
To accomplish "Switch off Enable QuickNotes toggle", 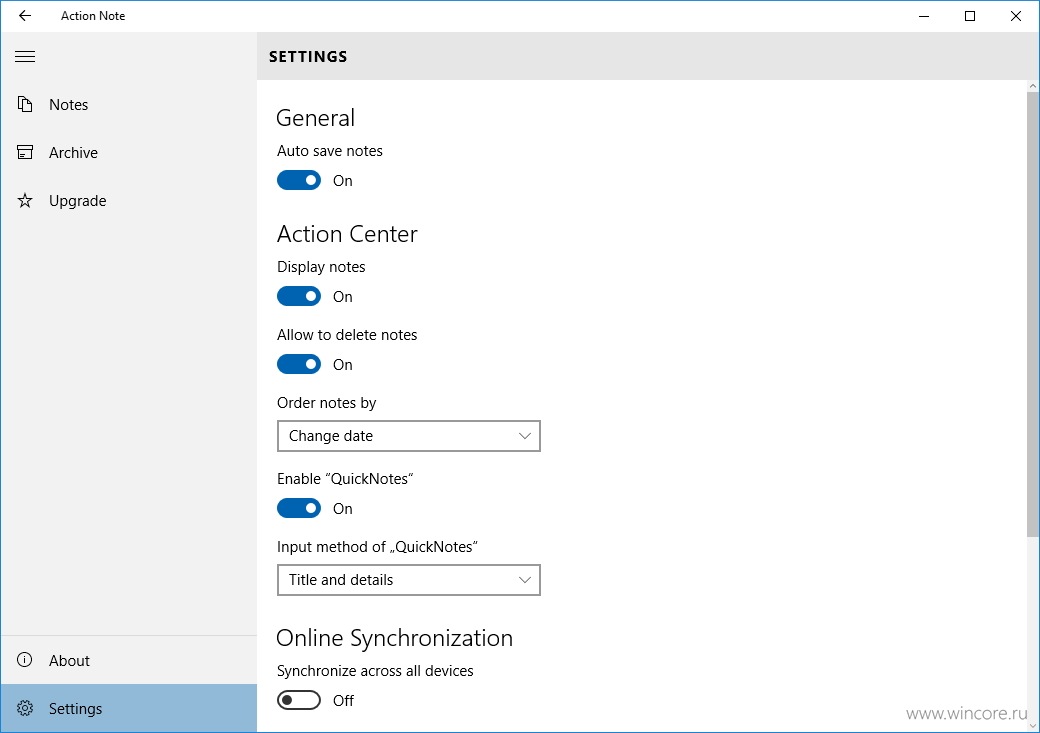I will click(298, 508).
